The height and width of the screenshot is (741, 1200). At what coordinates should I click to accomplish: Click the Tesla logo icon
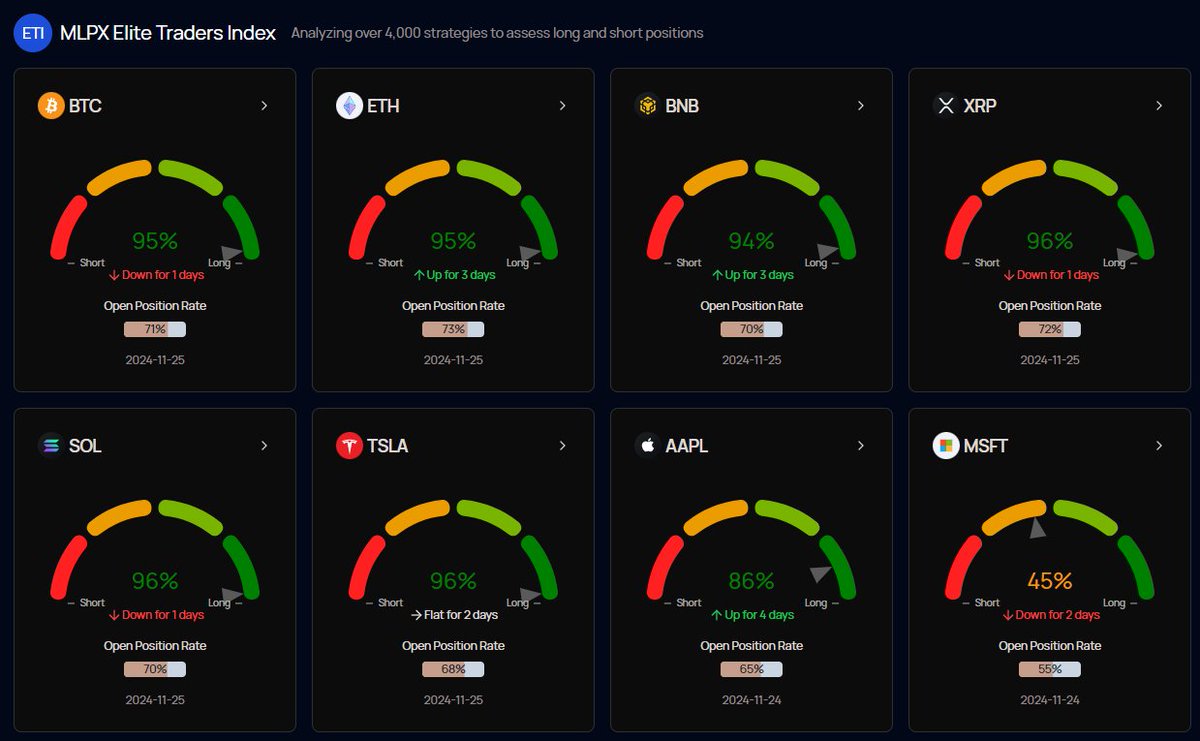point(349,445)
